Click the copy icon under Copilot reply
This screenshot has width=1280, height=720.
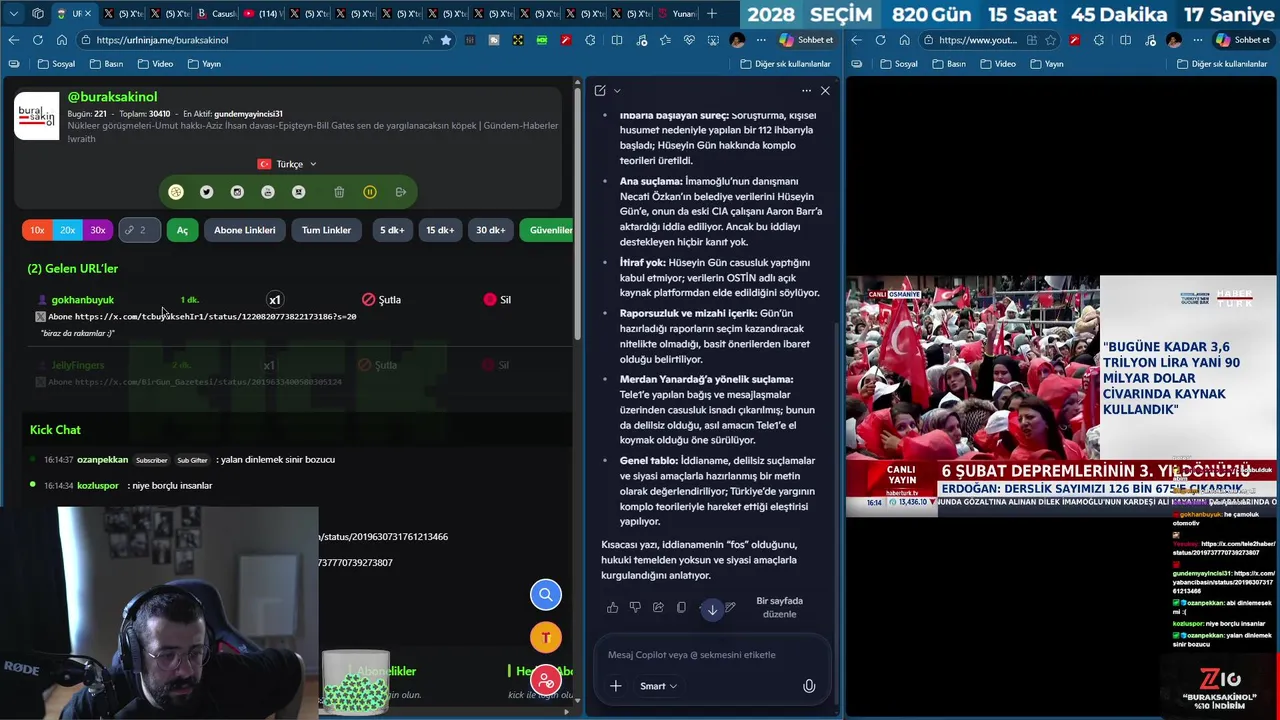click(x=681, y=607)
